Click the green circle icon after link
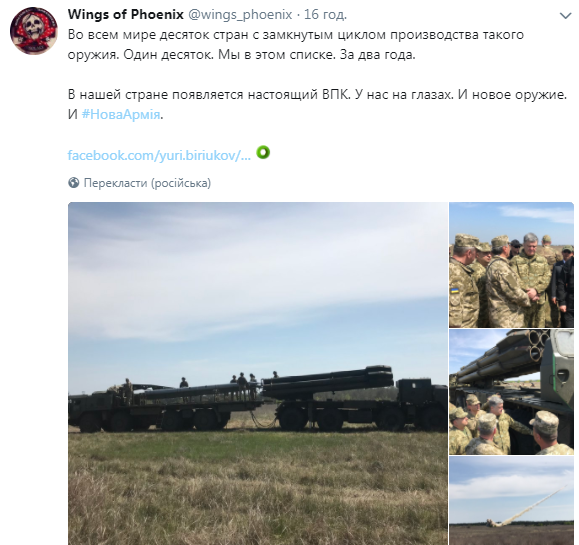 [x=263, y=152]
